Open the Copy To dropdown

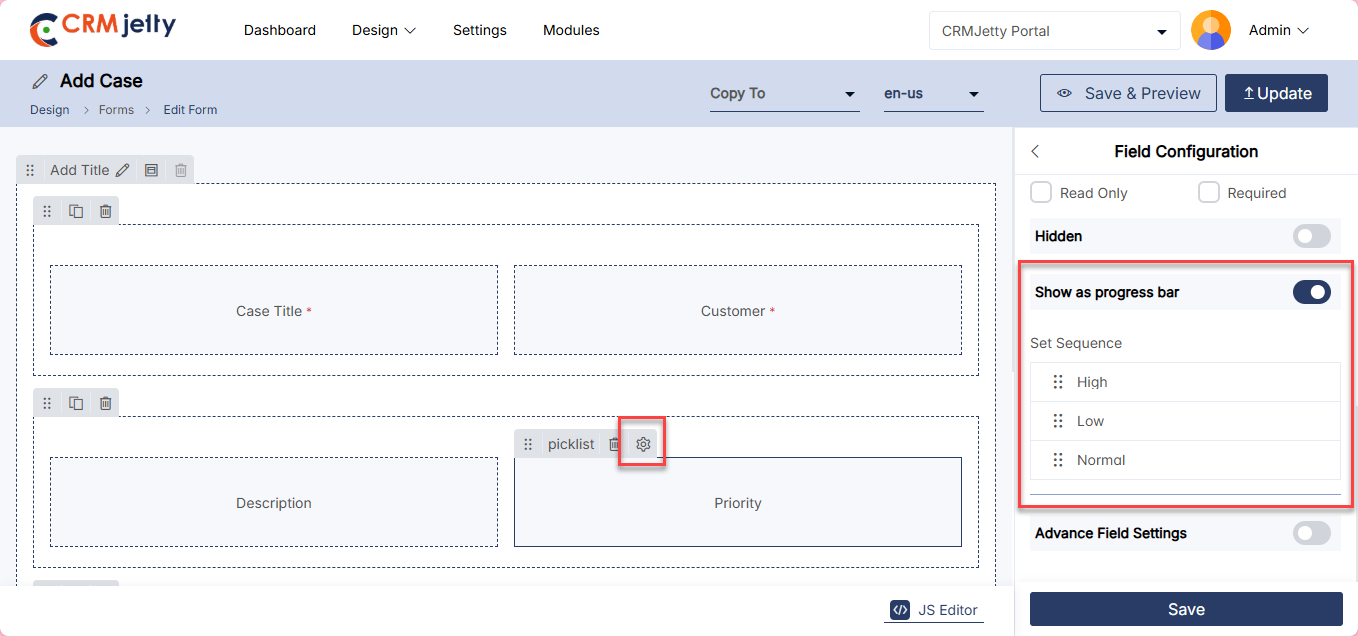784,94
